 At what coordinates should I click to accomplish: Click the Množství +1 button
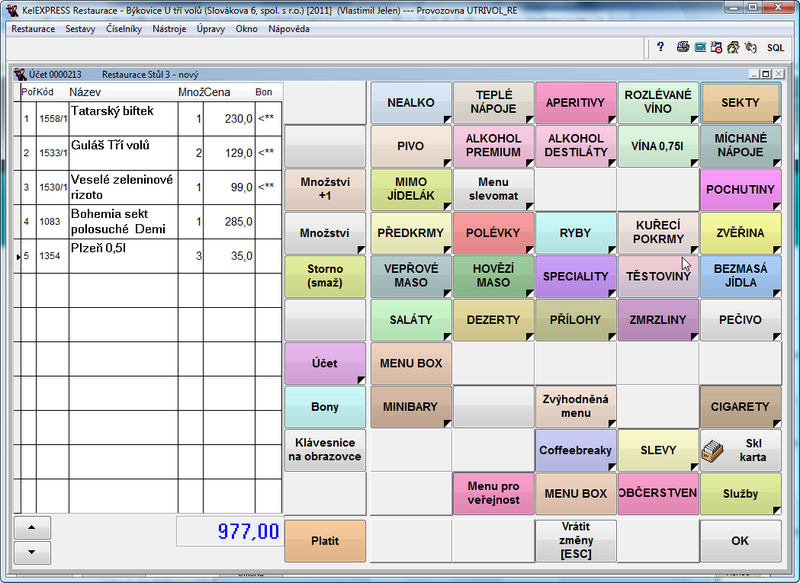tap(325, 189)
